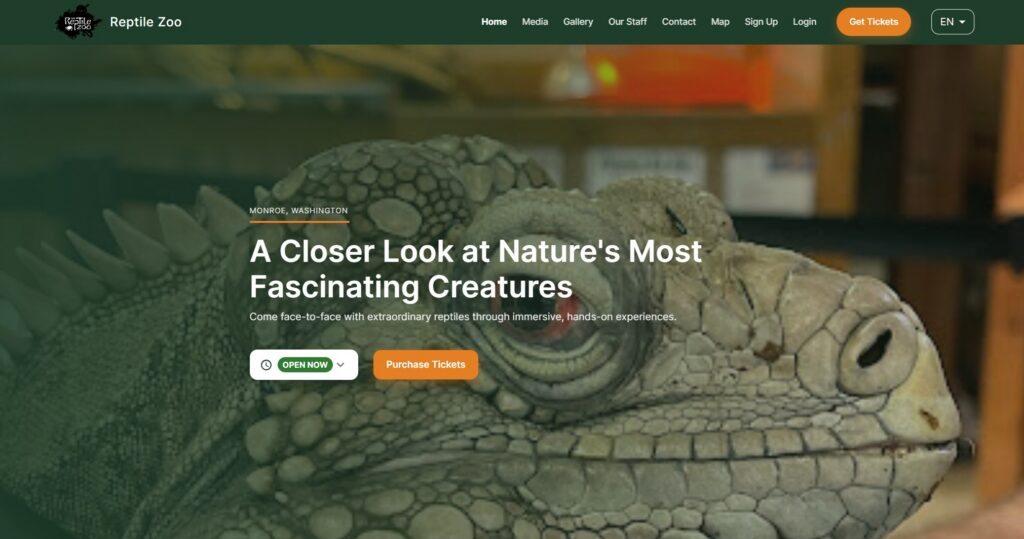Click the Purchase Tickets button

[x=425, y=365]
